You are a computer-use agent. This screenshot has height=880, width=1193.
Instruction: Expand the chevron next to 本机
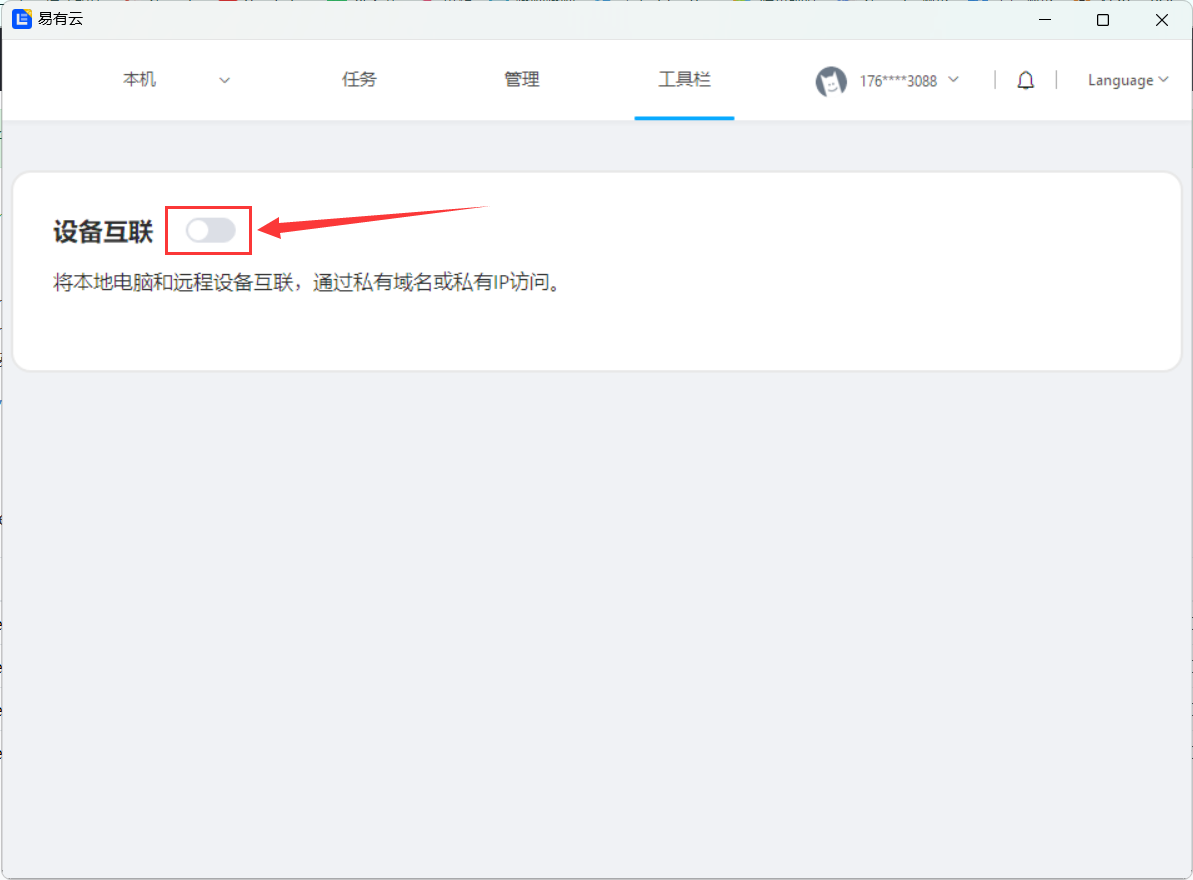coord(224,81)
